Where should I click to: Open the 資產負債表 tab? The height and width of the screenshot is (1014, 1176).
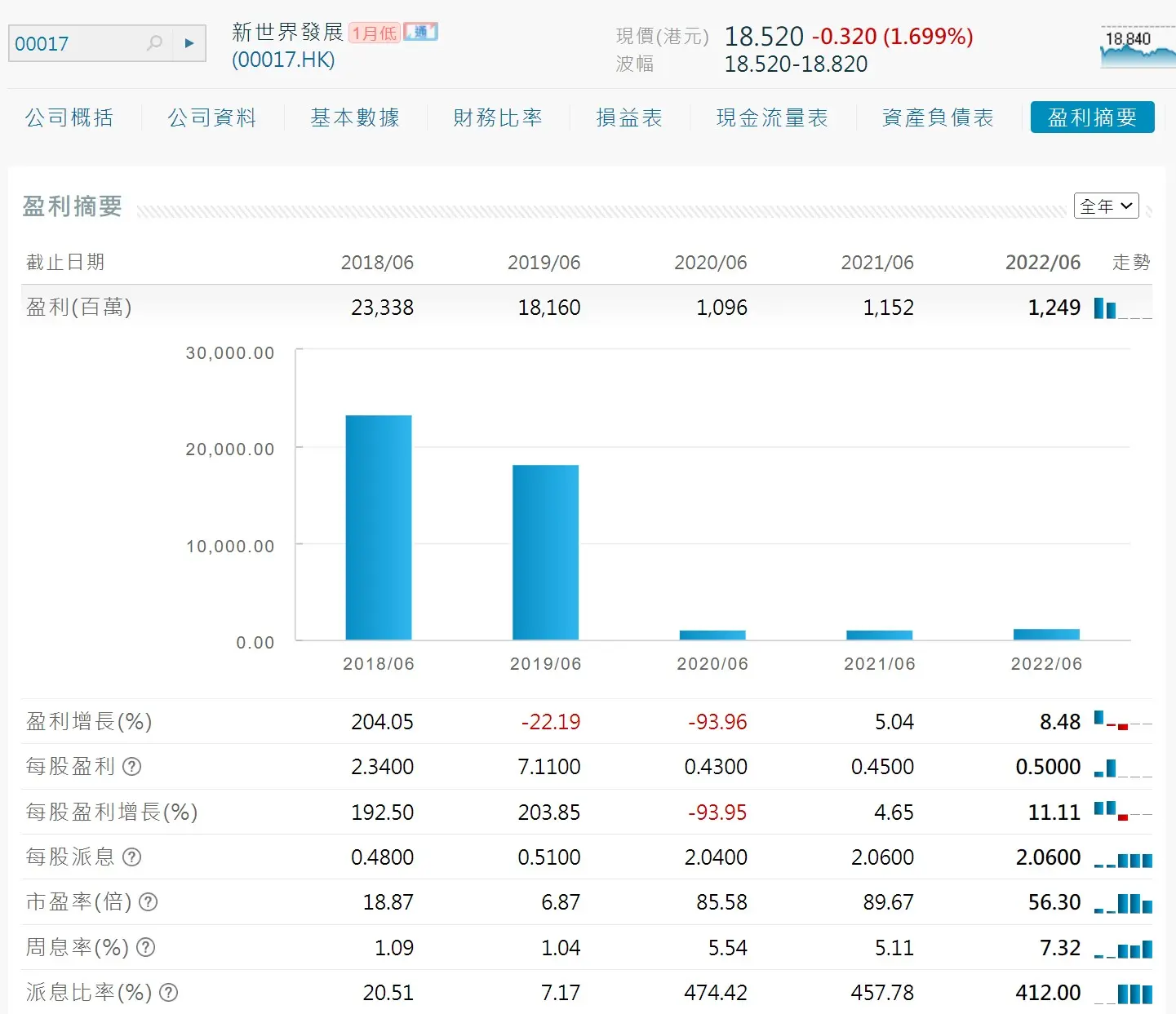(x=938, y=117)
